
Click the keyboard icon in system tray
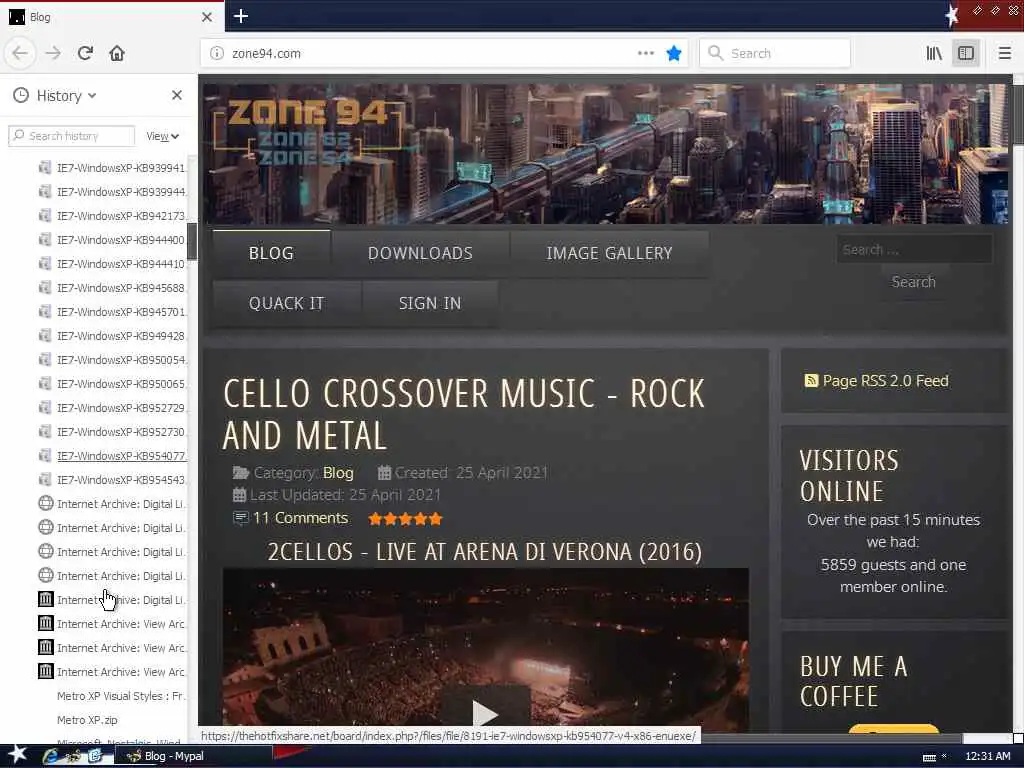tap(929, 757)
